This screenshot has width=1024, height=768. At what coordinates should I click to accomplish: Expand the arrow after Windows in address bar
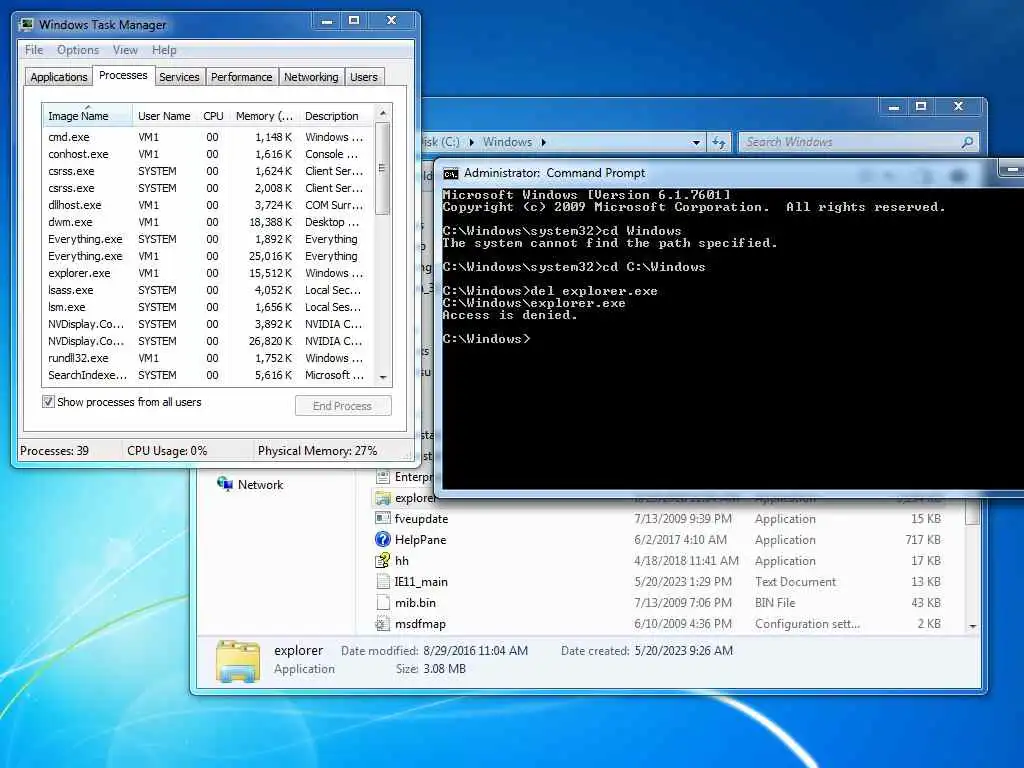pos(543,142)
